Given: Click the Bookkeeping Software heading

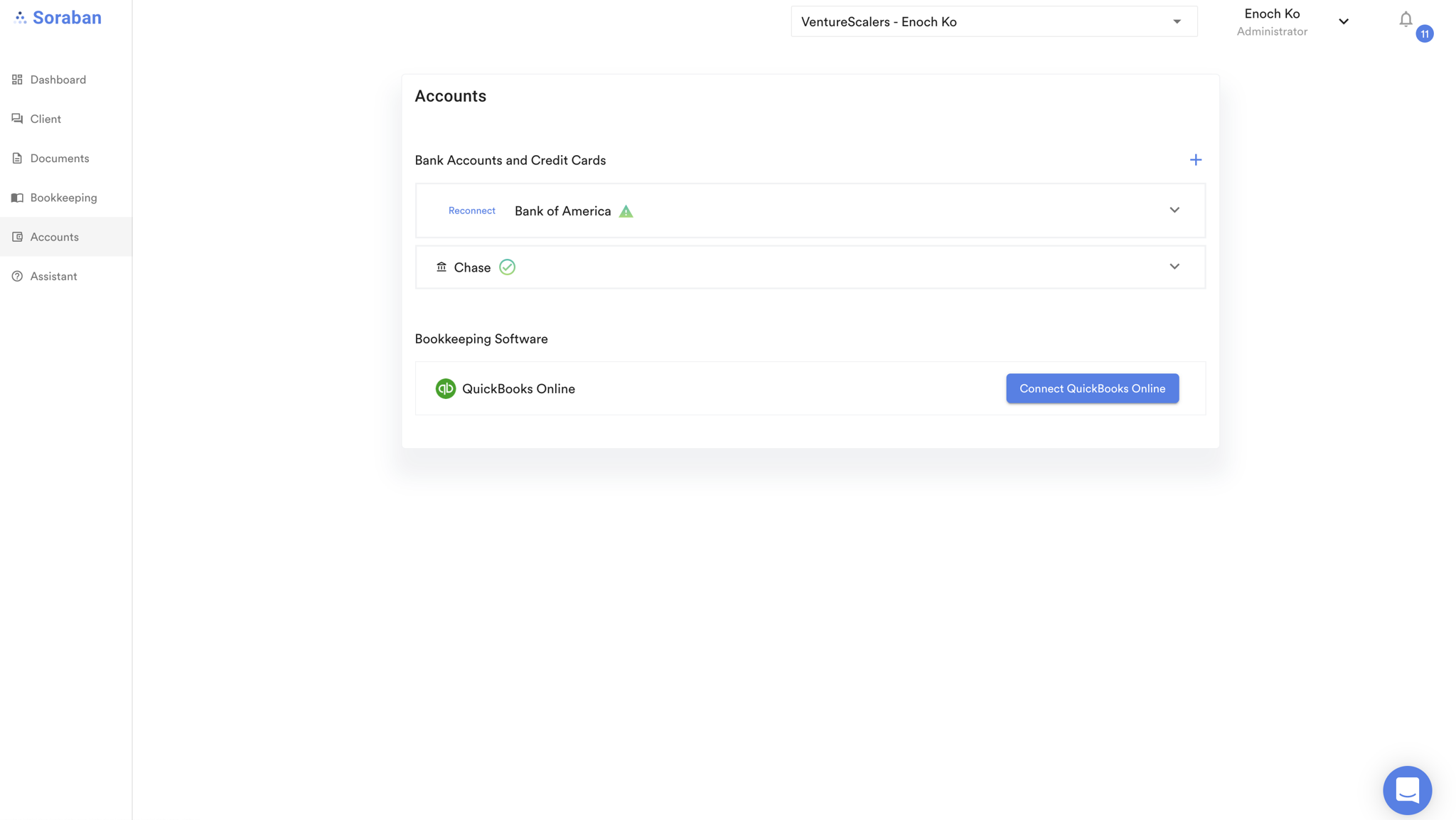Looking at the screenshot, I should coord(481,339).
